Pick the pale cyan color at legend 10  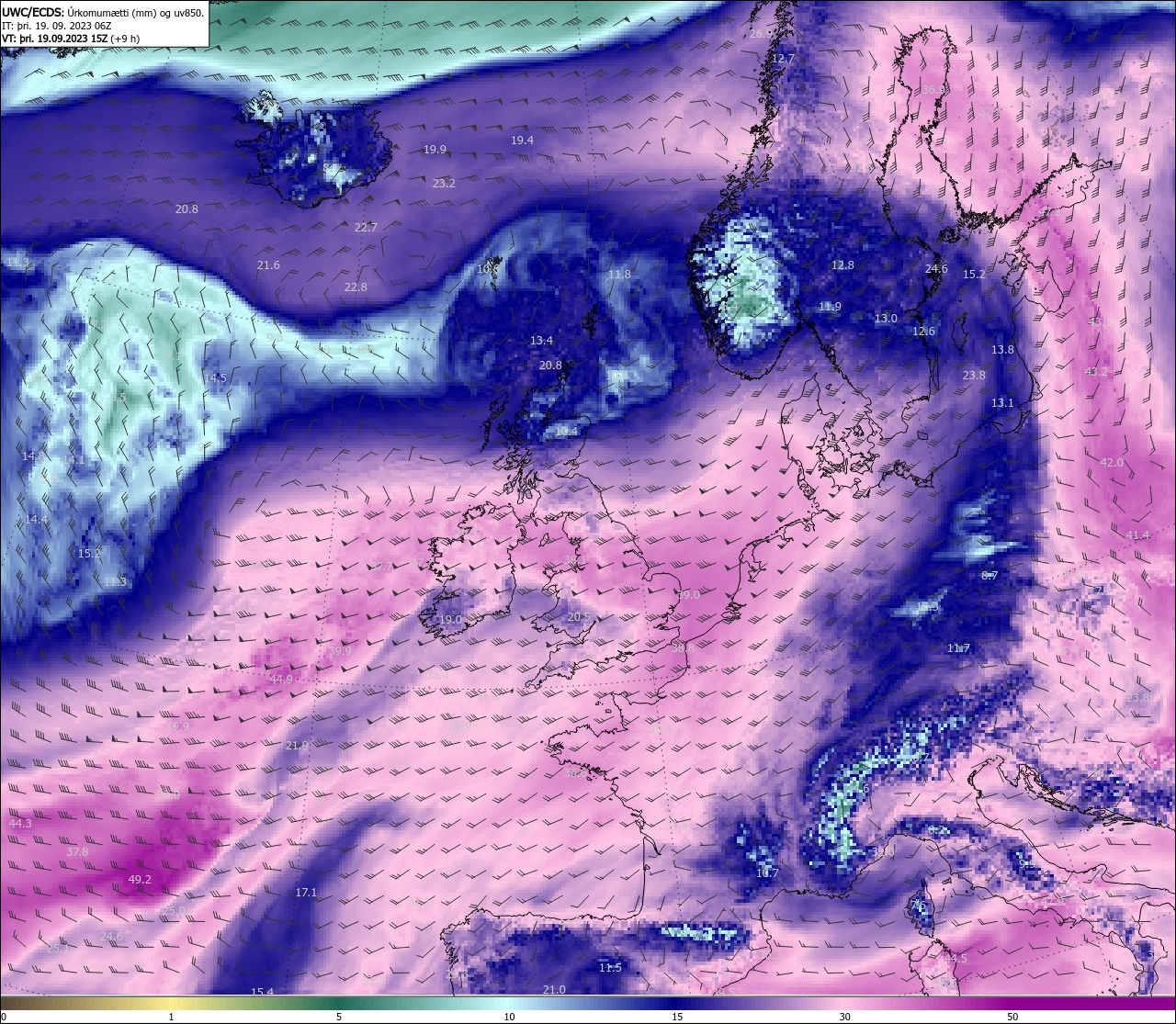508,1003
